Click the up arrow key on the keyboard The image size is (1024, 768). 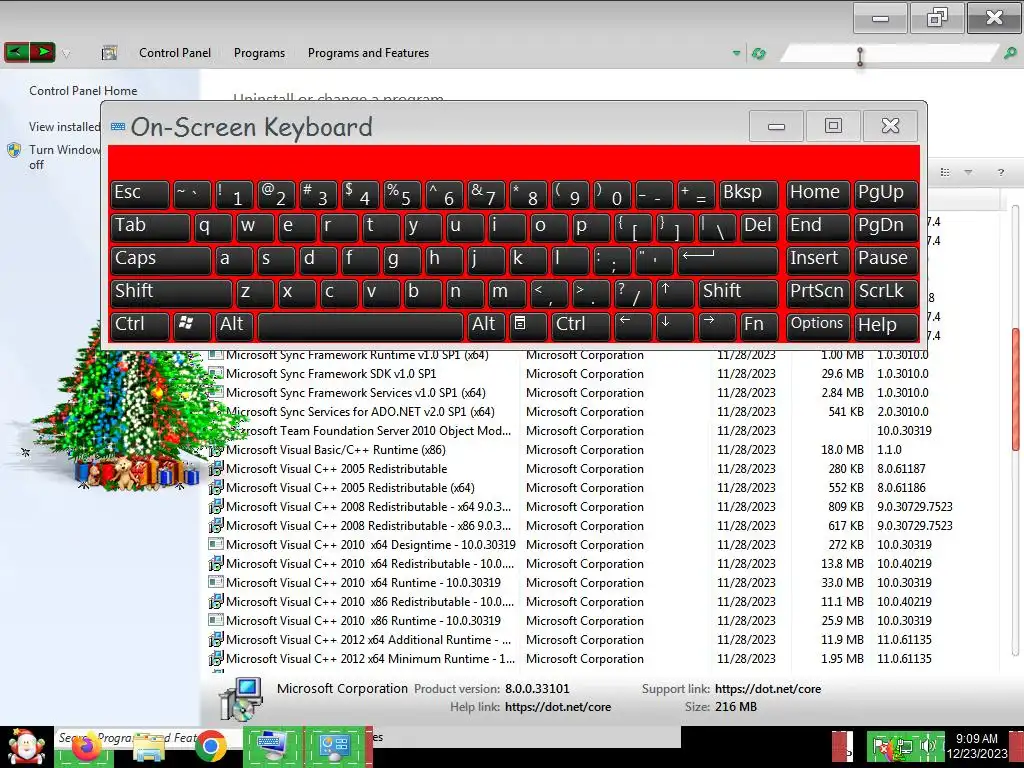(x=675, y=292)
